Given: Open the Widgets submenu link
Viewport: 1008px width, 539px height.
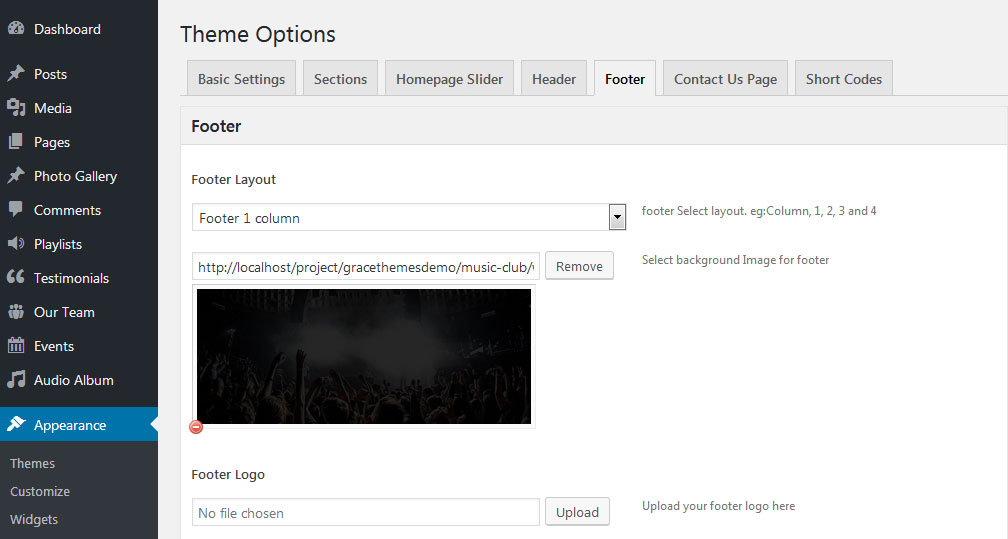Looking at the screenshot, I should click(x=34, y=519).
